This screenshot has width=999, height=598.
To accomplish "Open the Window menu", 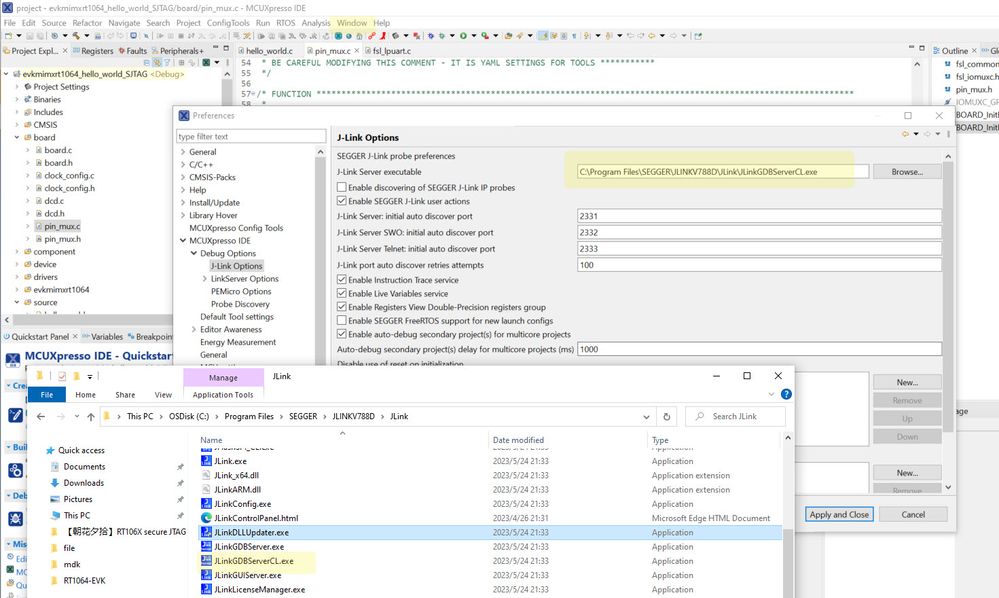I will point(352,23).
